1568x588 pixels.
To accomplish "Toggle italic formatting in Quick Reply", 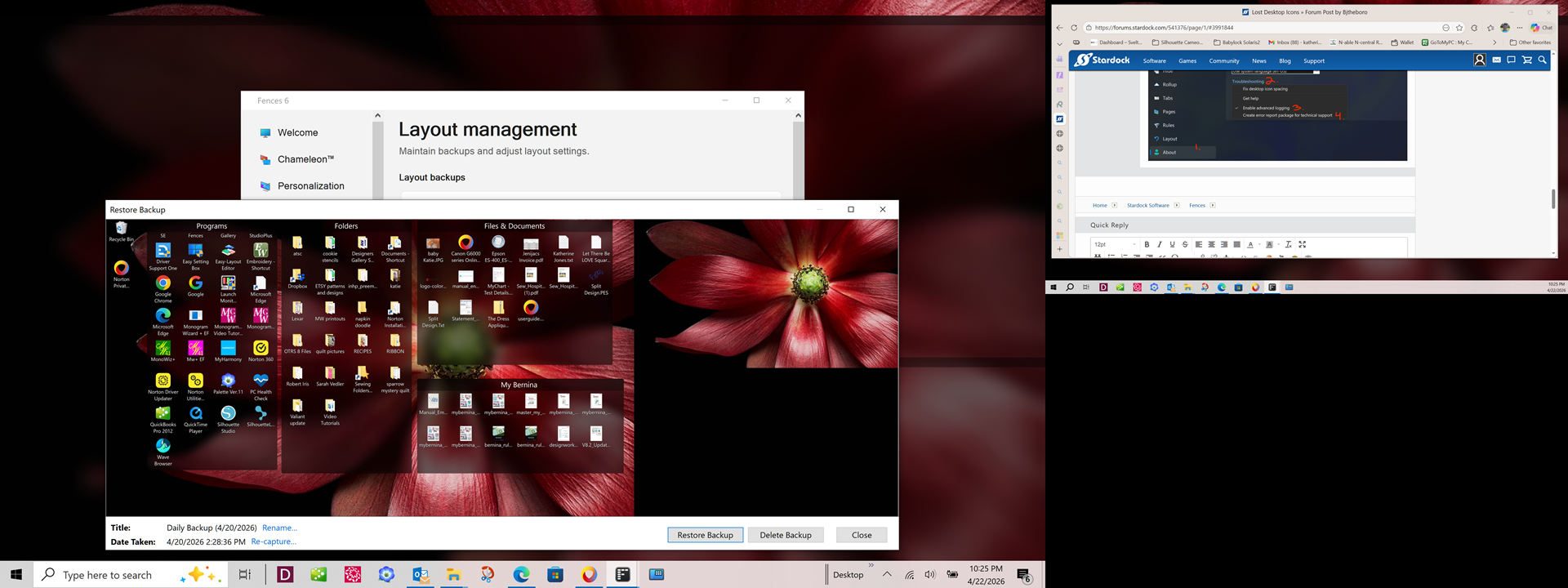I will tap(1159, 244).
